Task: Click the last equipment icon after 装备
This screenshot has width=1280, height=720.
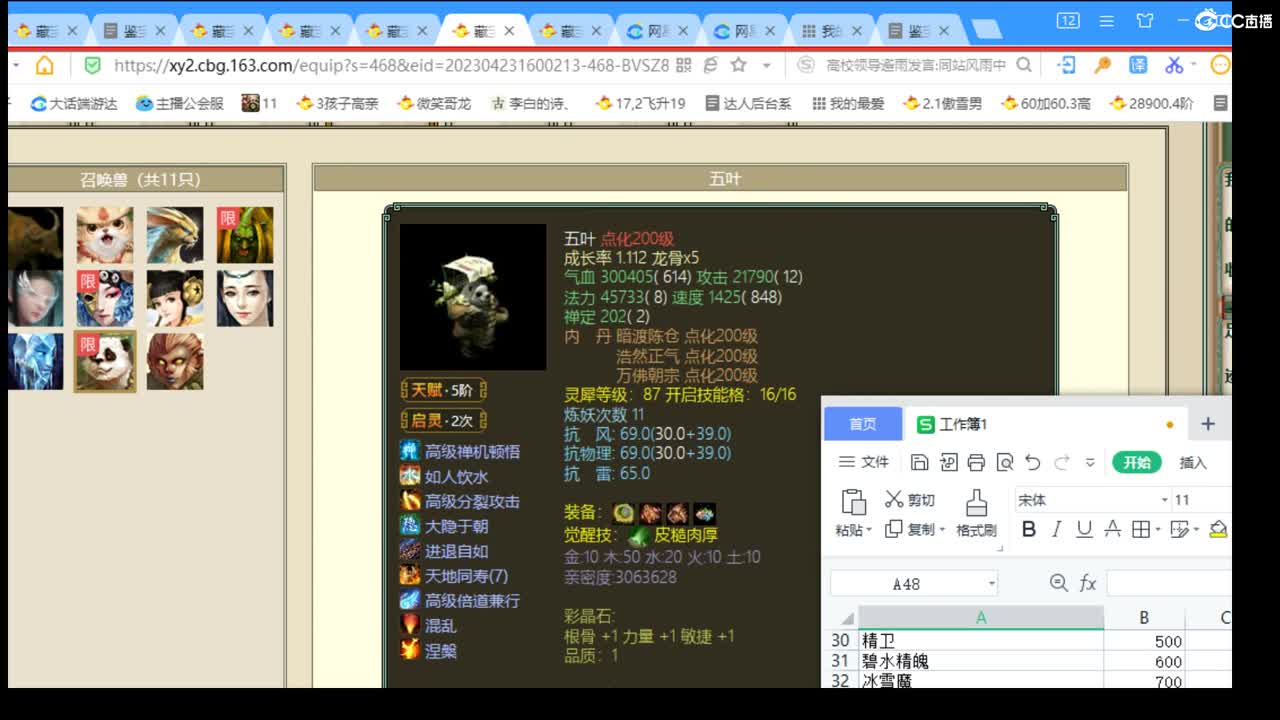Action: (705, 513)
